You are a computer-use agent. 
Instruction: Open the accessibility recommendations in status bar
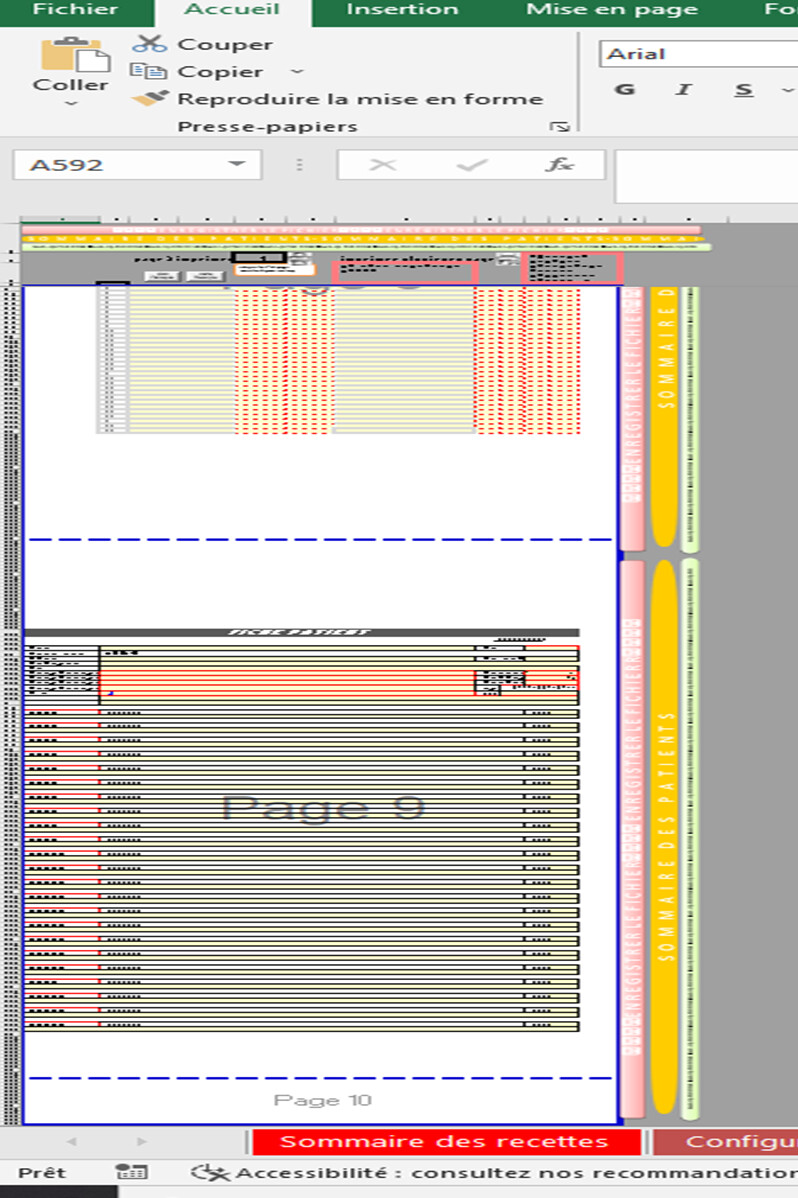[500, 1172]
